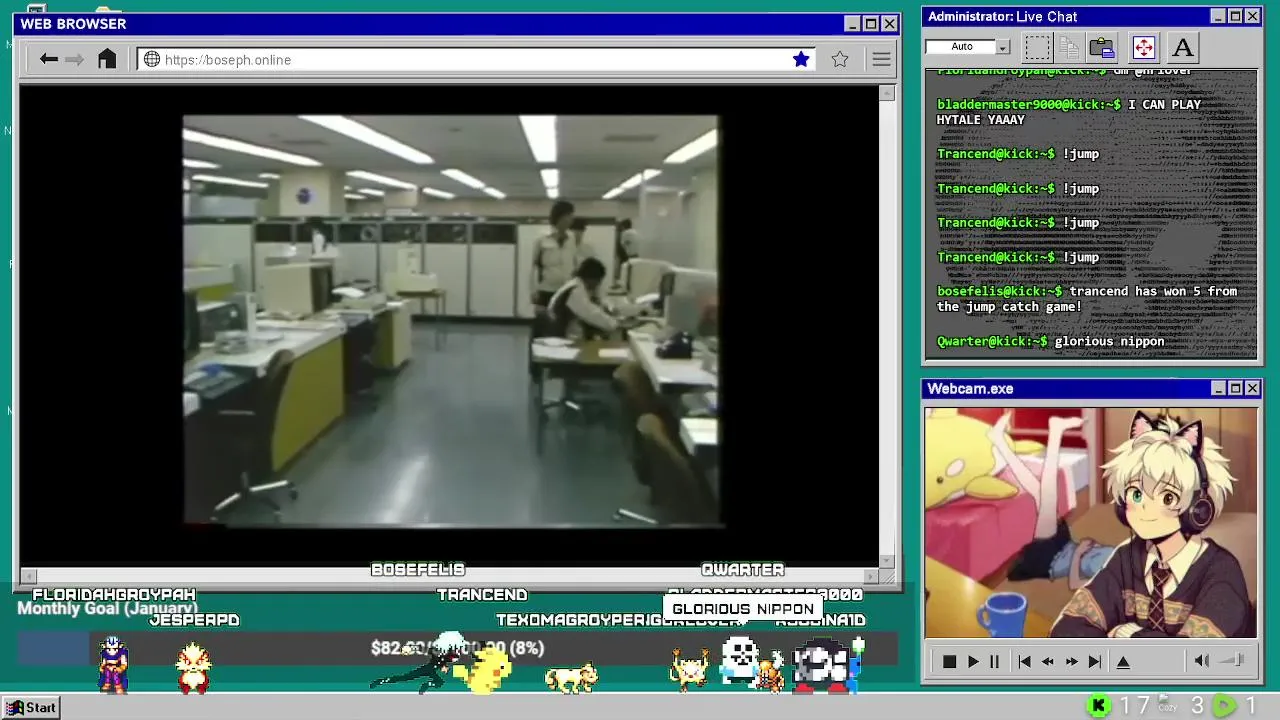Click the browser horizontal scrollbar left arrow
Viewport: 1280px width, 720px height.
[x=29, y=576]
